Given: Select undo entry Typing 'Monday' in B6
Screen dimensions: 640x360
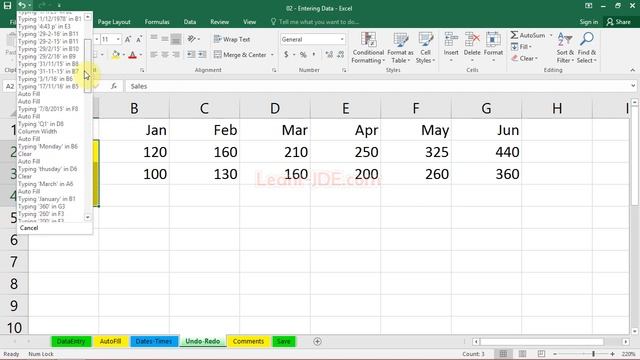Looking at the screenshot, I should click(48, 146).
